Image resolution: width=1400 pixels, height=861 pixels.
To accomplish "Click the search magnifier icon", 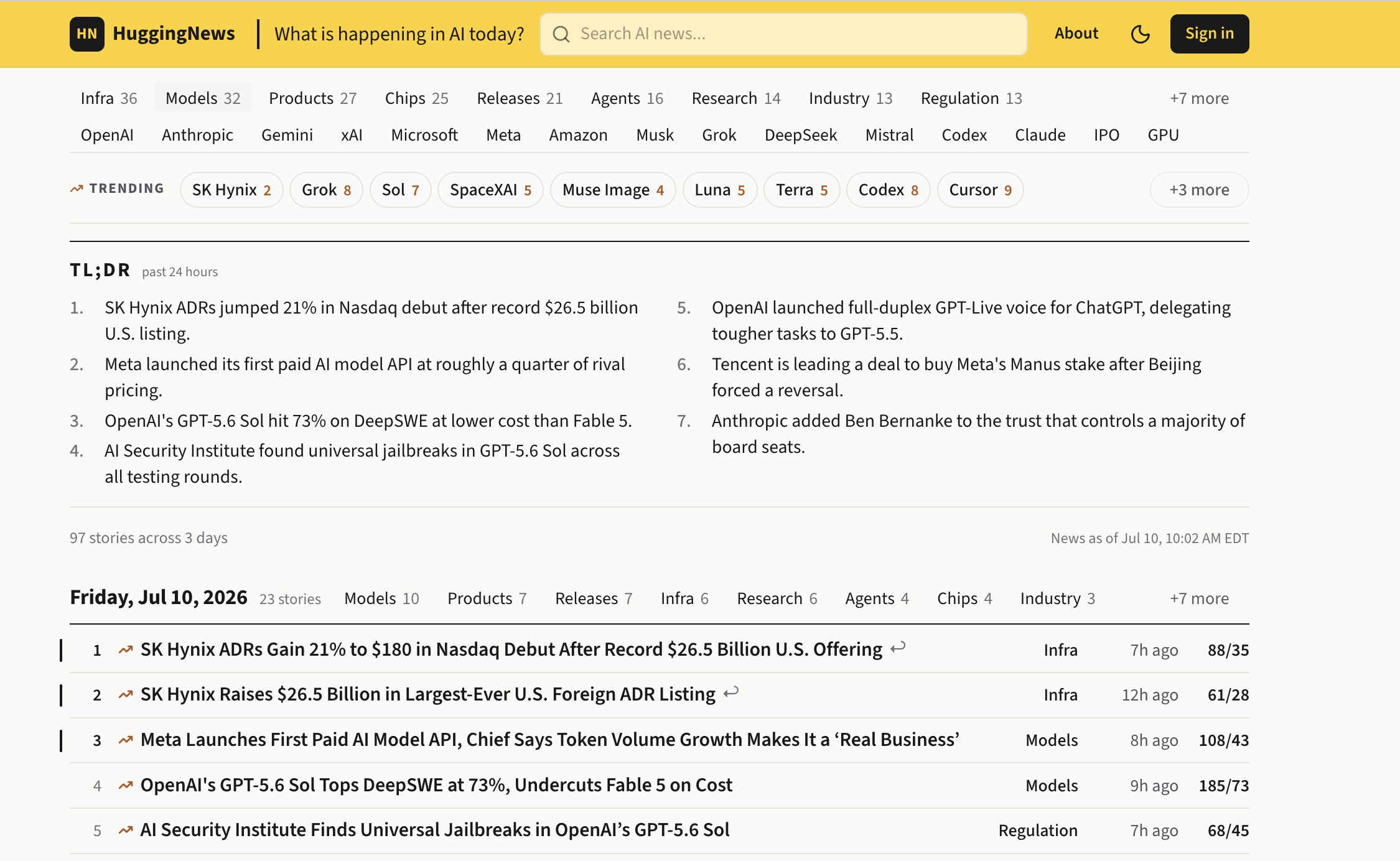I will tap(561, 34).
